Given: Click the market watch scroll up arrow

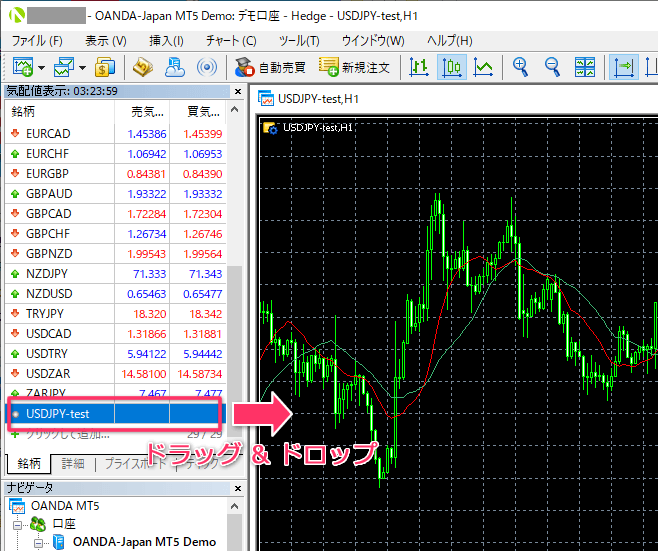Looking at the screenshot, I should pyautogui.click(x=235, y=110).
